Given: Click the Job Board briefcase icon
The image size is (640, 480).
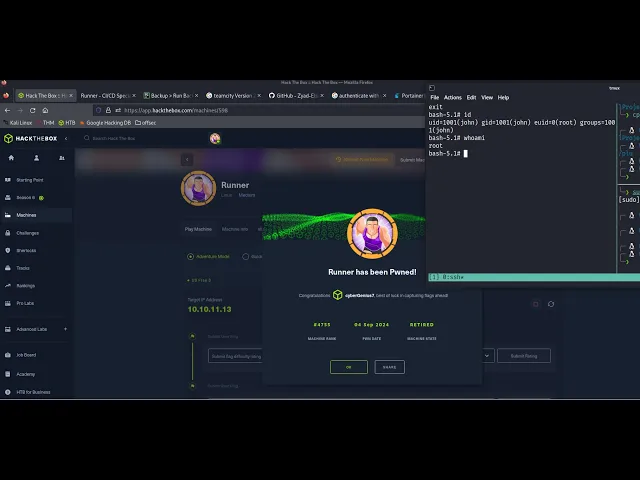Looking at the screenshot, I should 8,355.
